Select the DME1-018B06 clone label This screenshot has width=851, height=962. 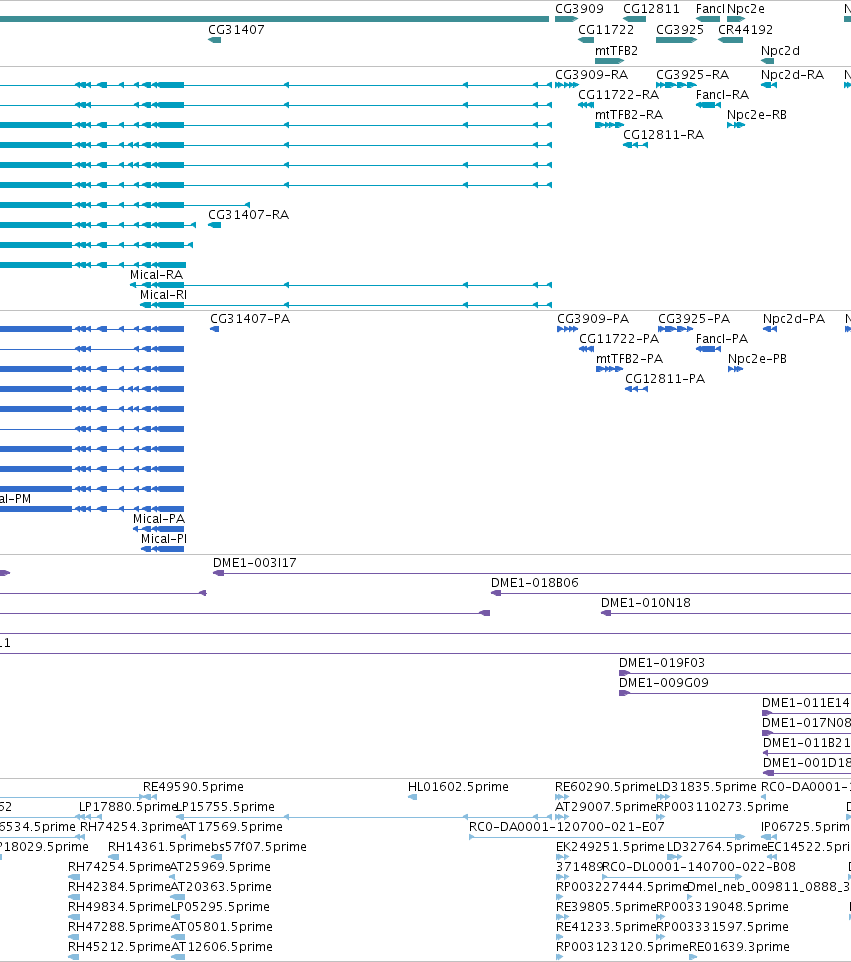pyautogui.click(x=534, y=582)
